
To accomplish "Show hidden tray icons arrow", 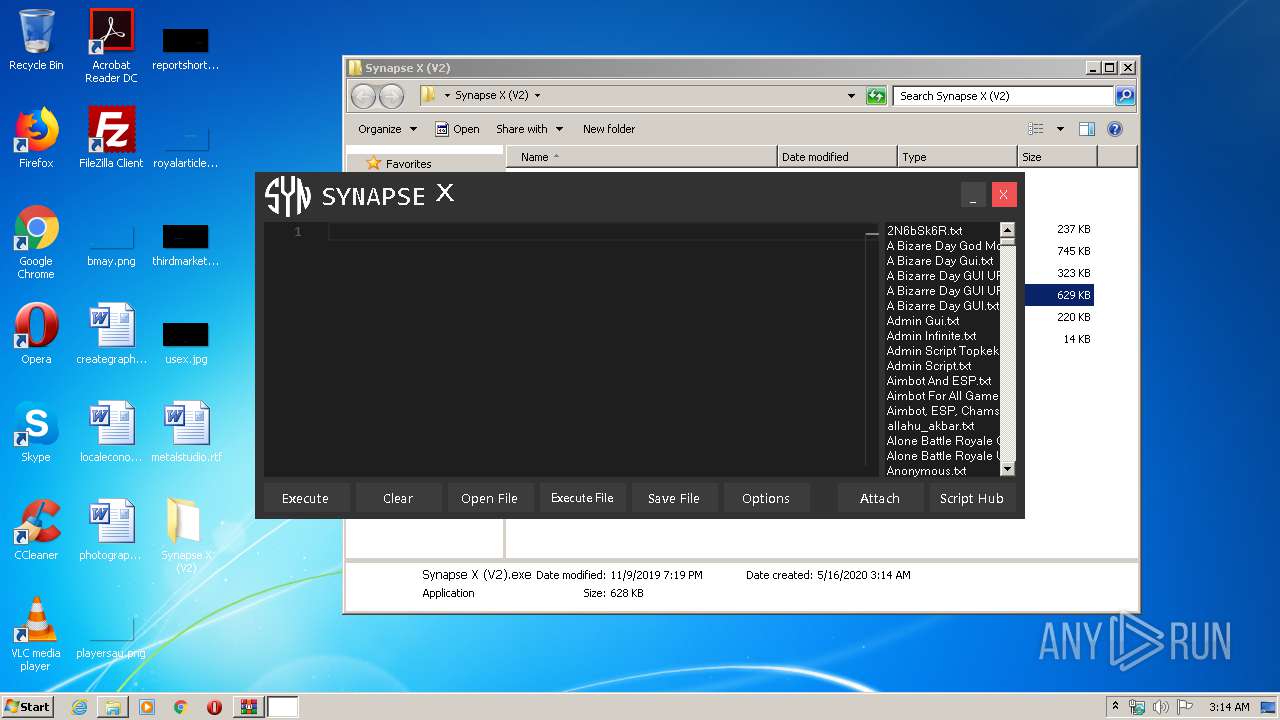I will 1116,706.
